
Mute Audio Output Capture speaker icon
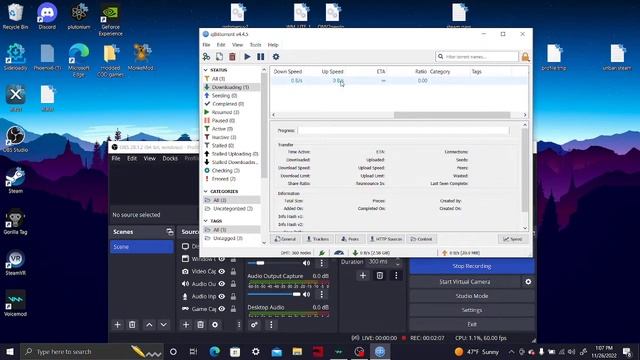coord(306,294)
